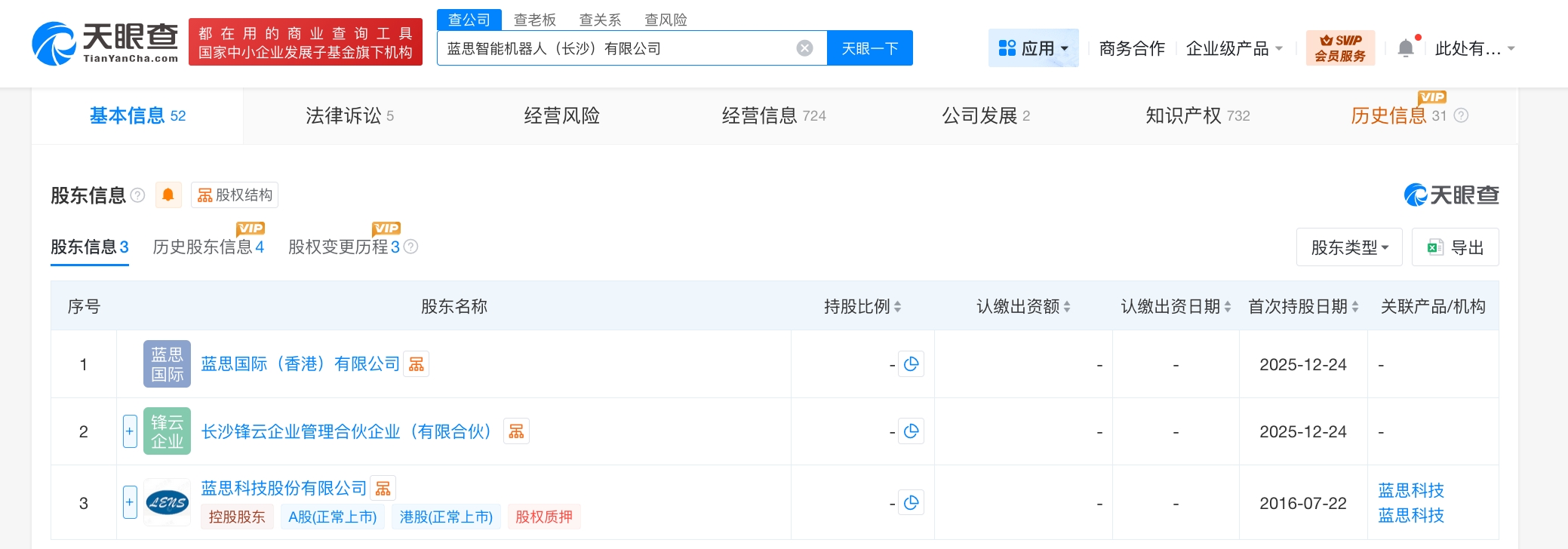
Task: Open the 应用 dropdown menu
Action: click(x=1033, y=48)
